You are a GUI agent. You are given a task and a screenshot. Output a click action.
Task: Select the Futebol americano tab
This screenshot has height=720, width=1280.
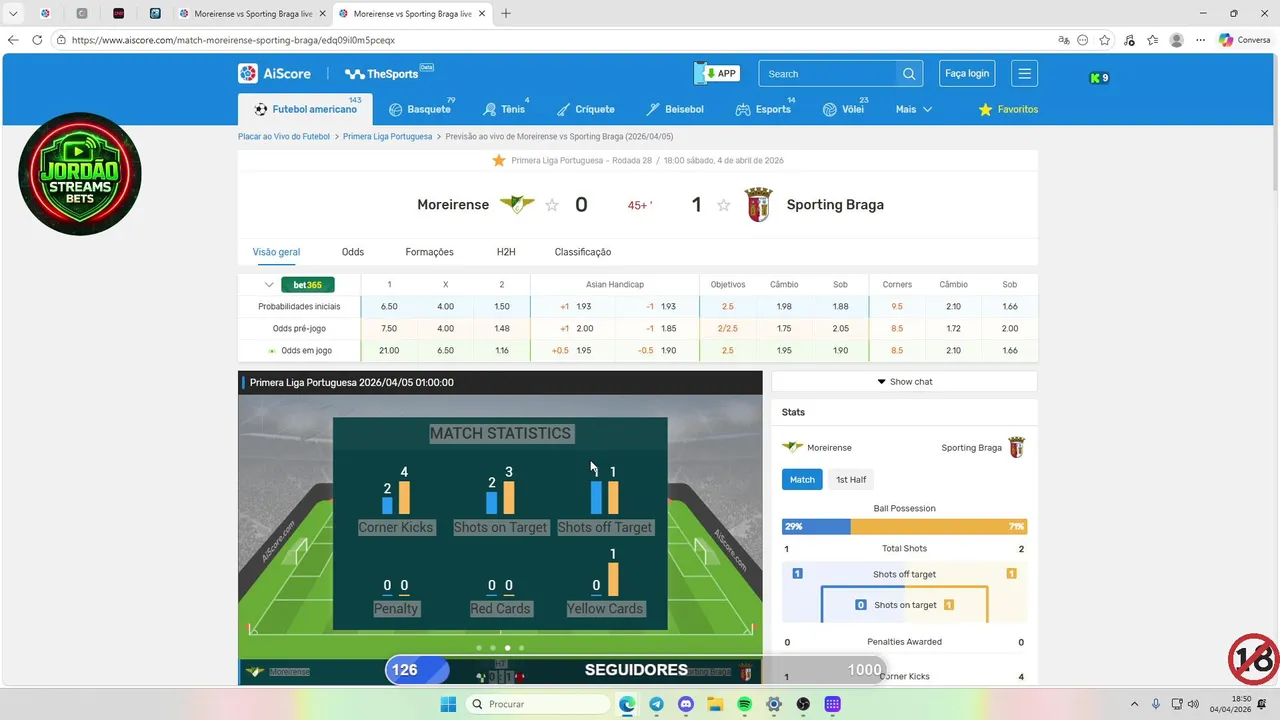point(305,109)
